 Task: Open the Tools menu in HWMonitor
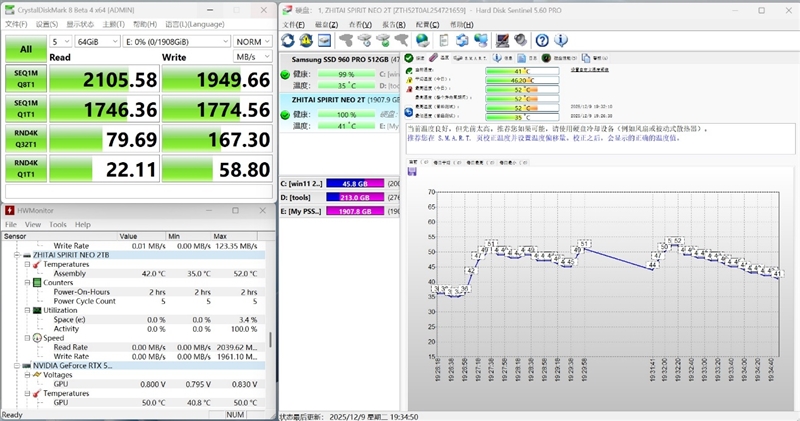coord(57,225)
